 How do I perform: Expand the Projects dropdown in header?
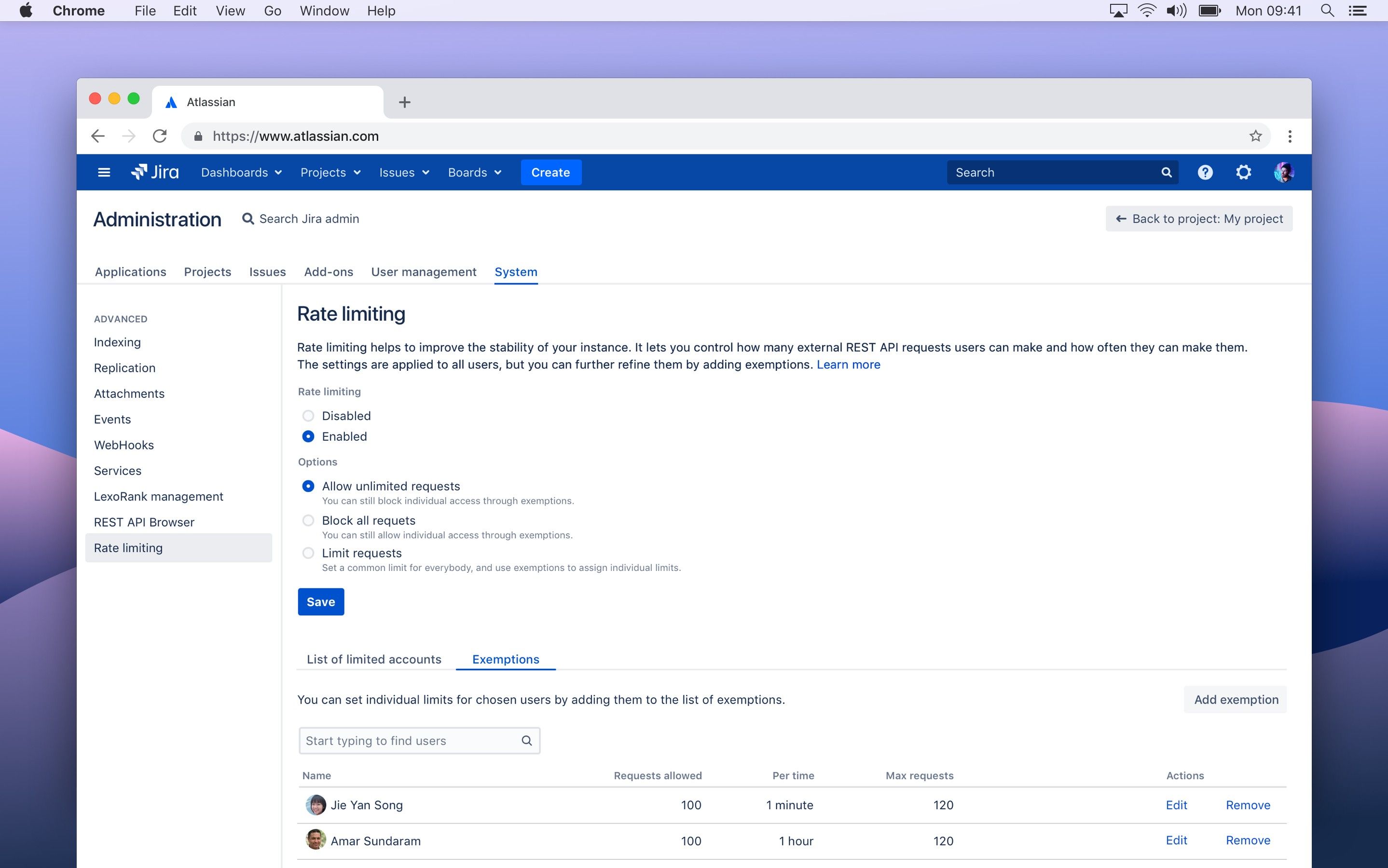tap(330, 172)
